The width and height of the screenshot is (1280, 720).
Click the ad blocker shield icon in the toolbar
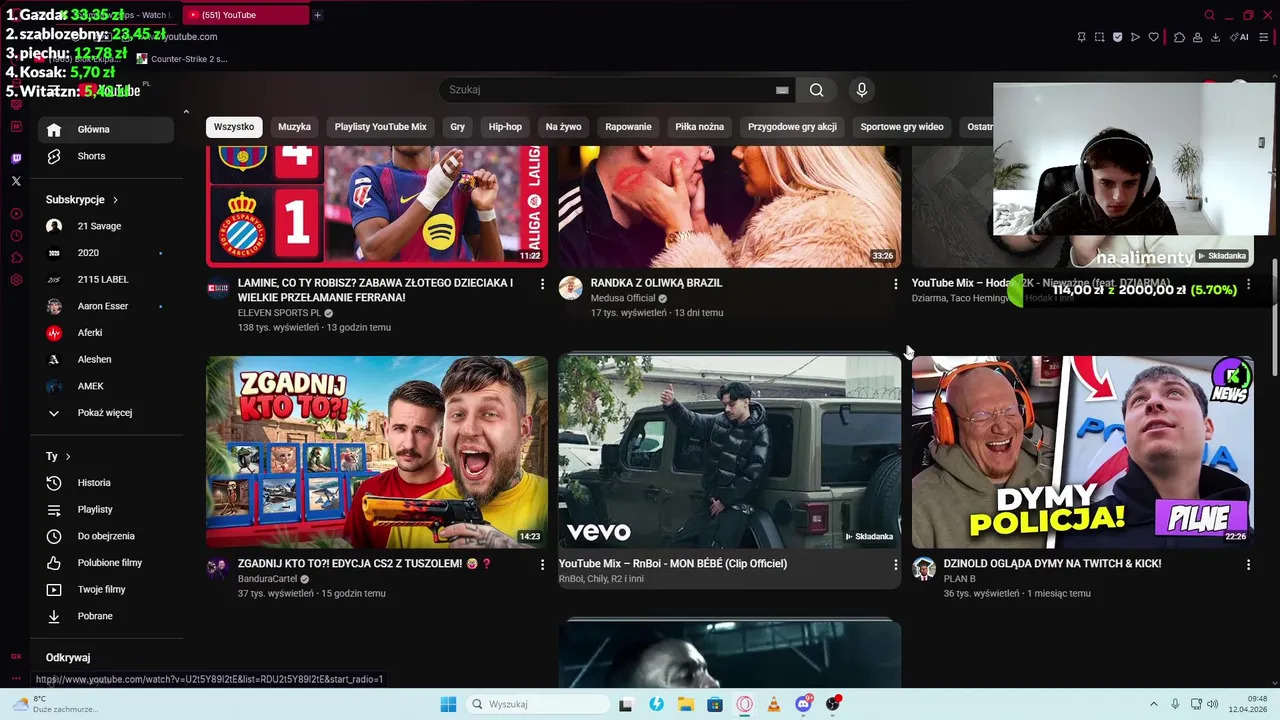tap(1117, 37)
